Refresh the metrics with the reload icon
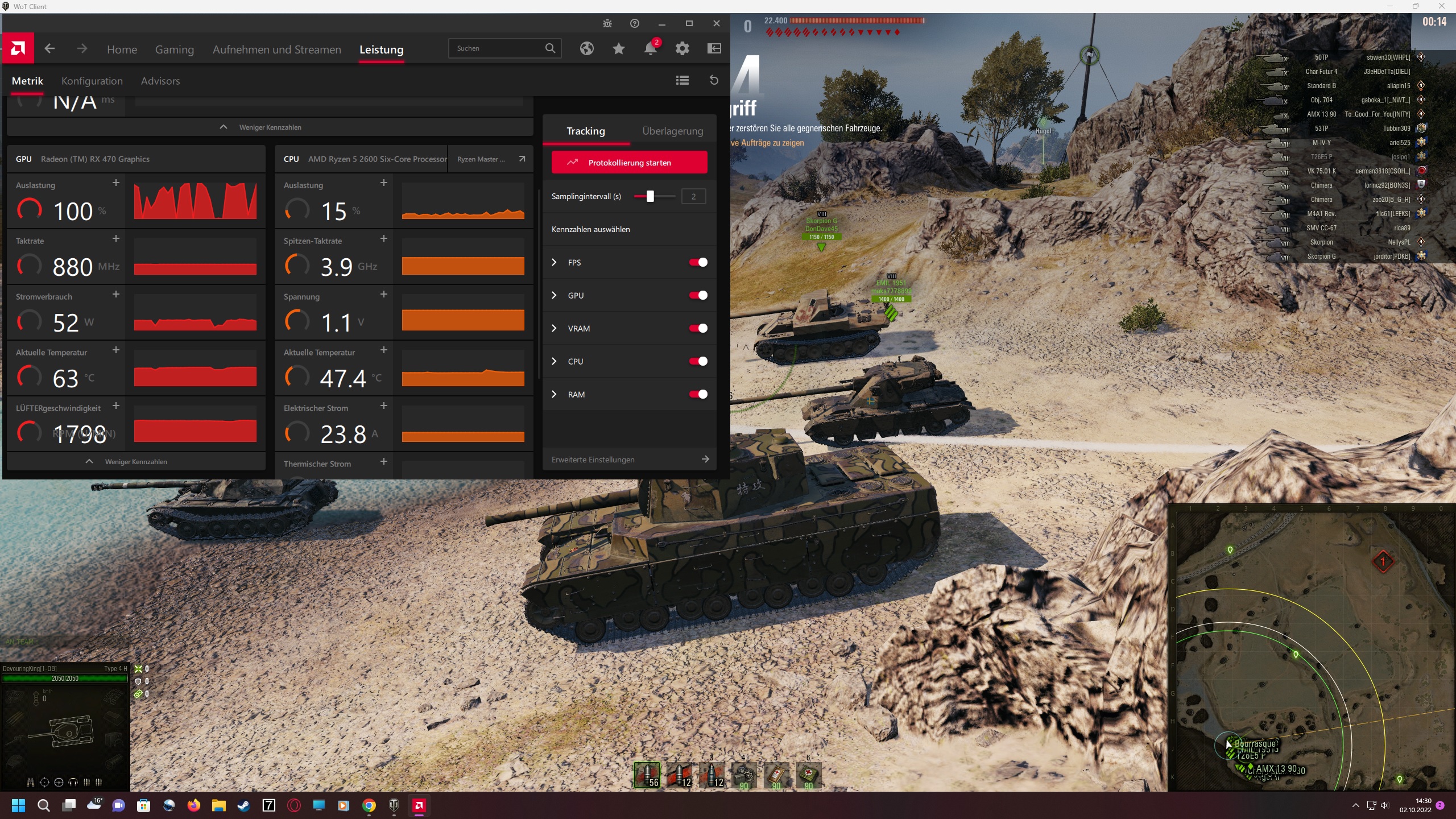This screenshot has height=819, width=1456. click(713, 80)
